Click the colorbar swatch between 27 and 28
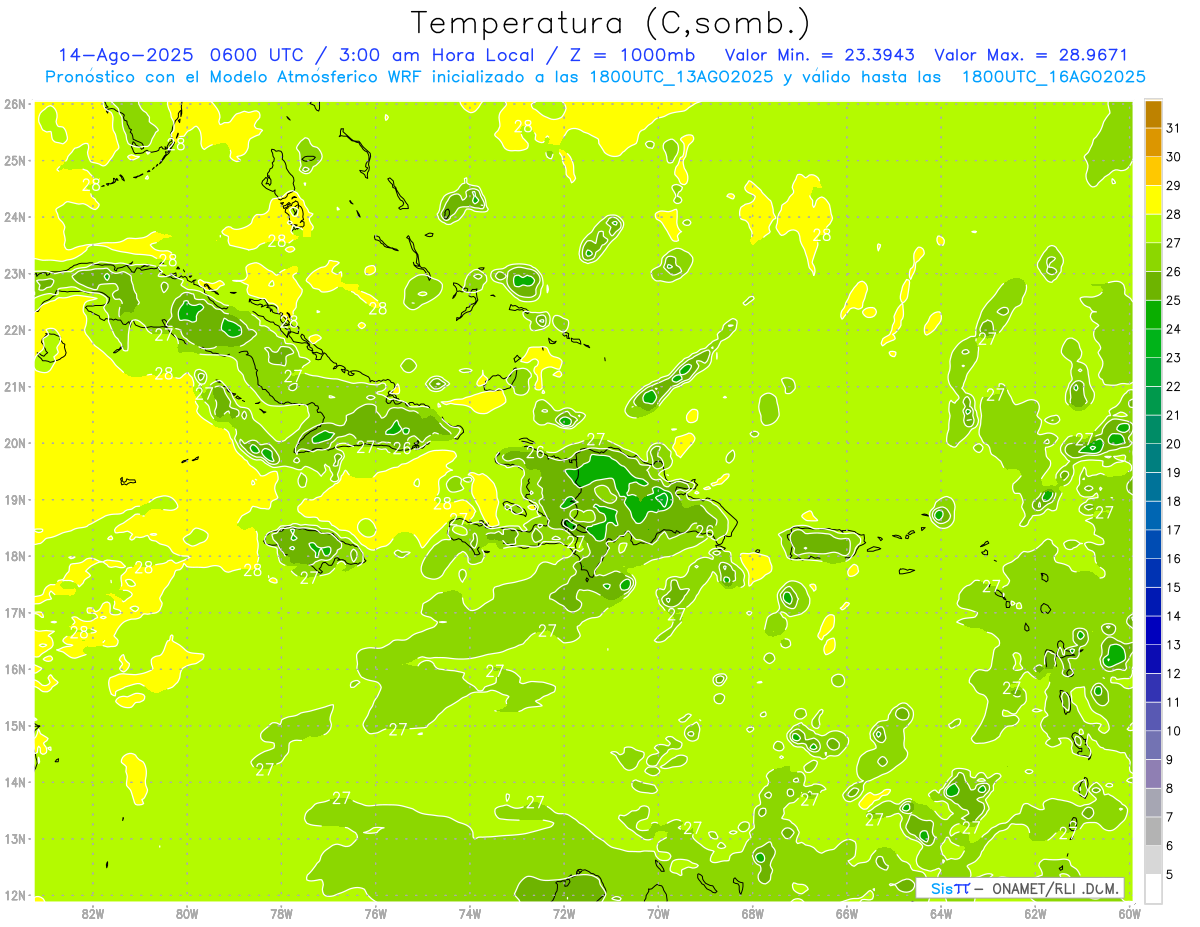 (x=1153, y=229)
